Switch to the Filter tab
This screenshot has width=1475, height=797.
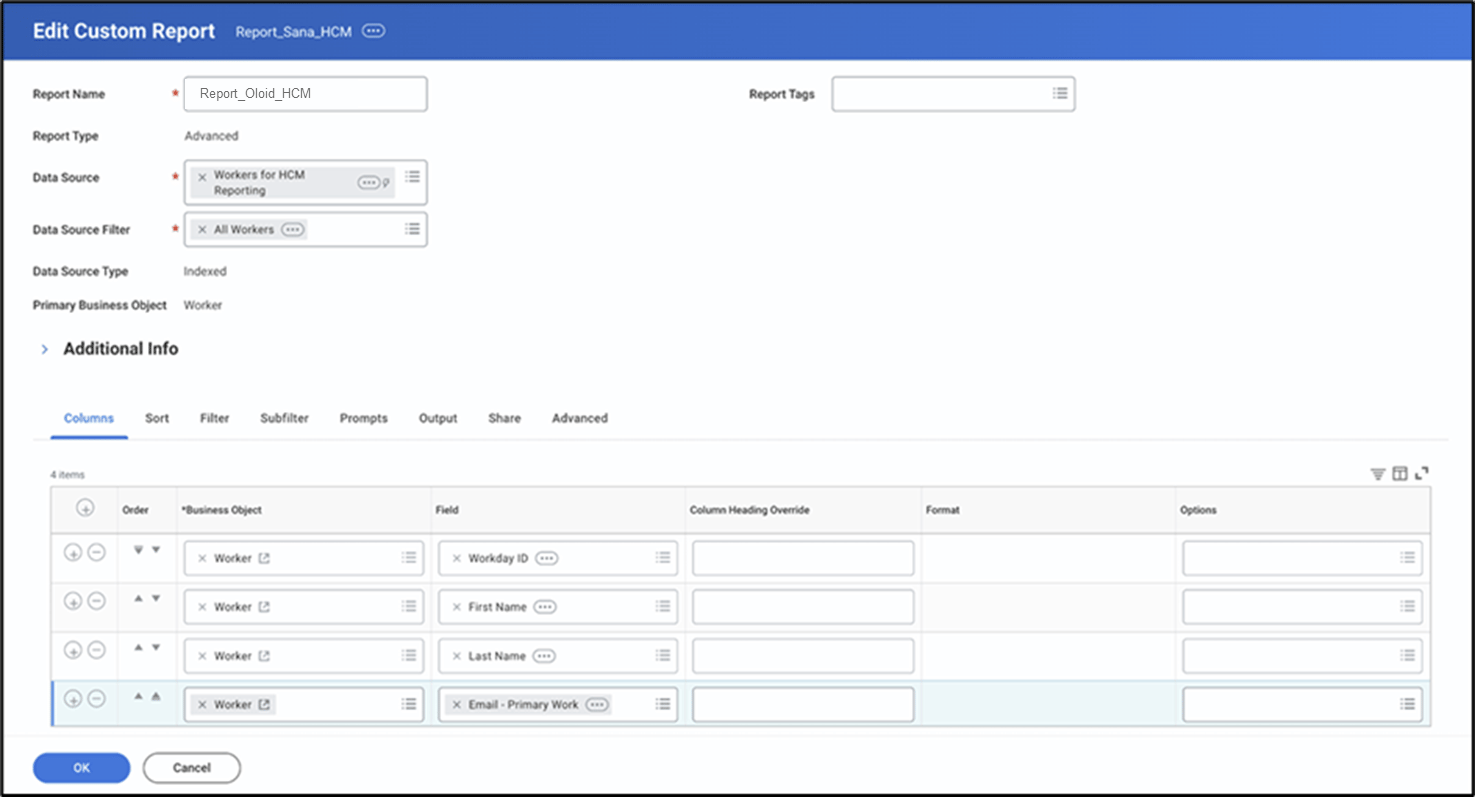(x=214, y=418)
